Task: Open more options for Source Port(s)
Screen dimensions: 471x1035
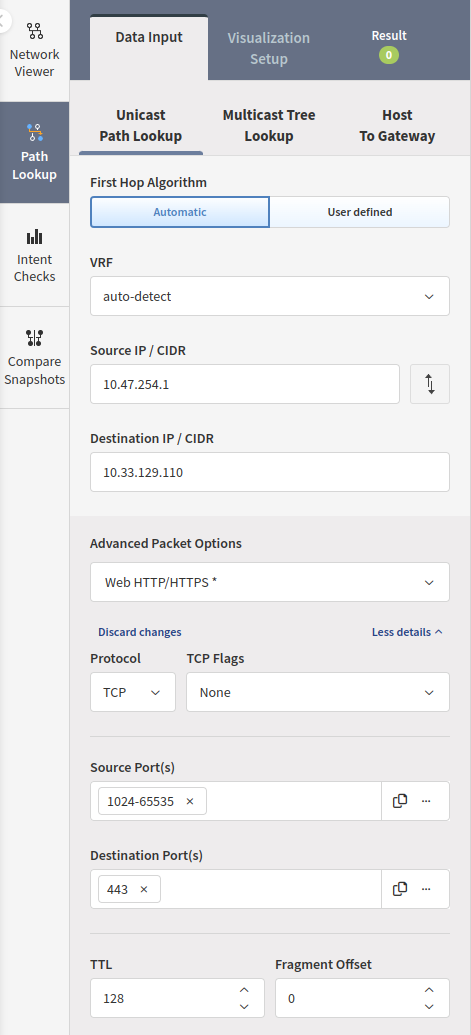Action: [x=426, y=801]
